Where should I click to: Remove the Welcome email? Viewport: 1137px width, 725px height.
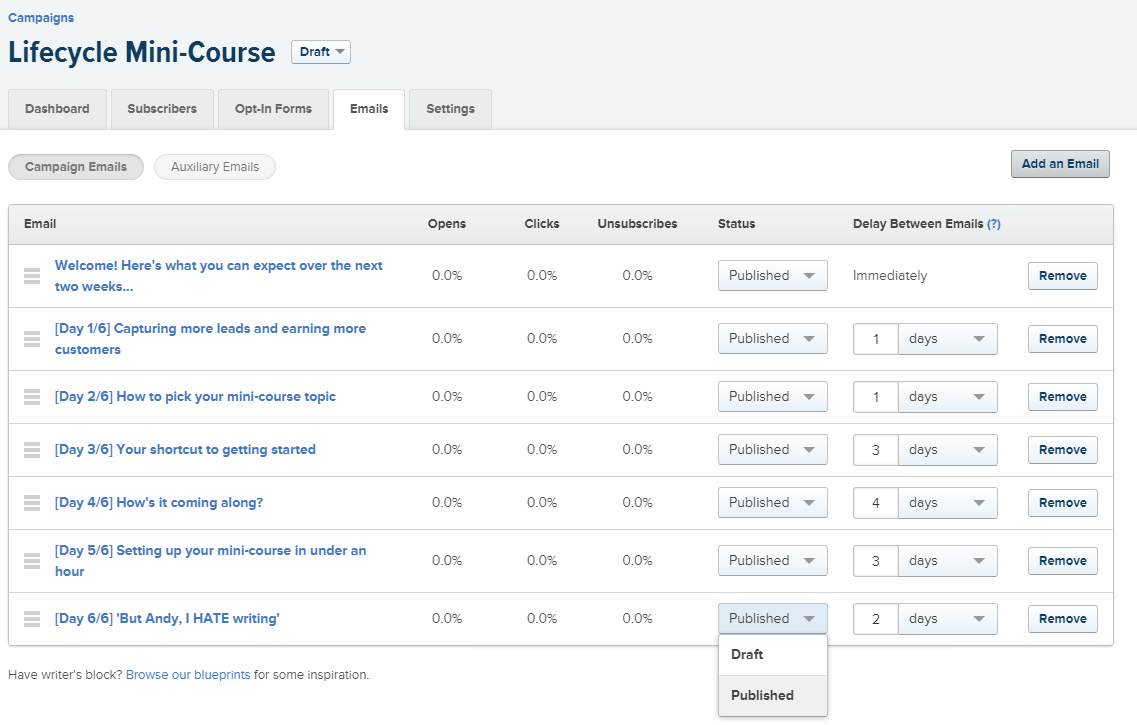coord(1062,276)
